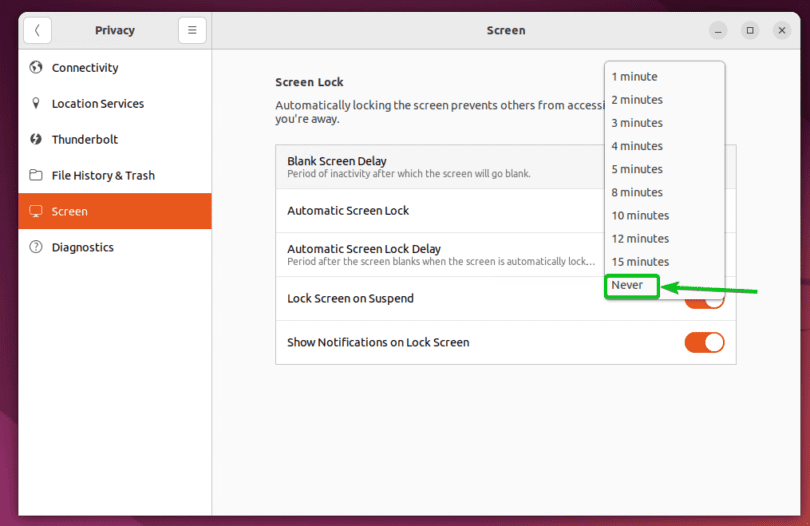Click the Thunderbolt lightning icon
The image size is (810, 526).
[36, 140]
